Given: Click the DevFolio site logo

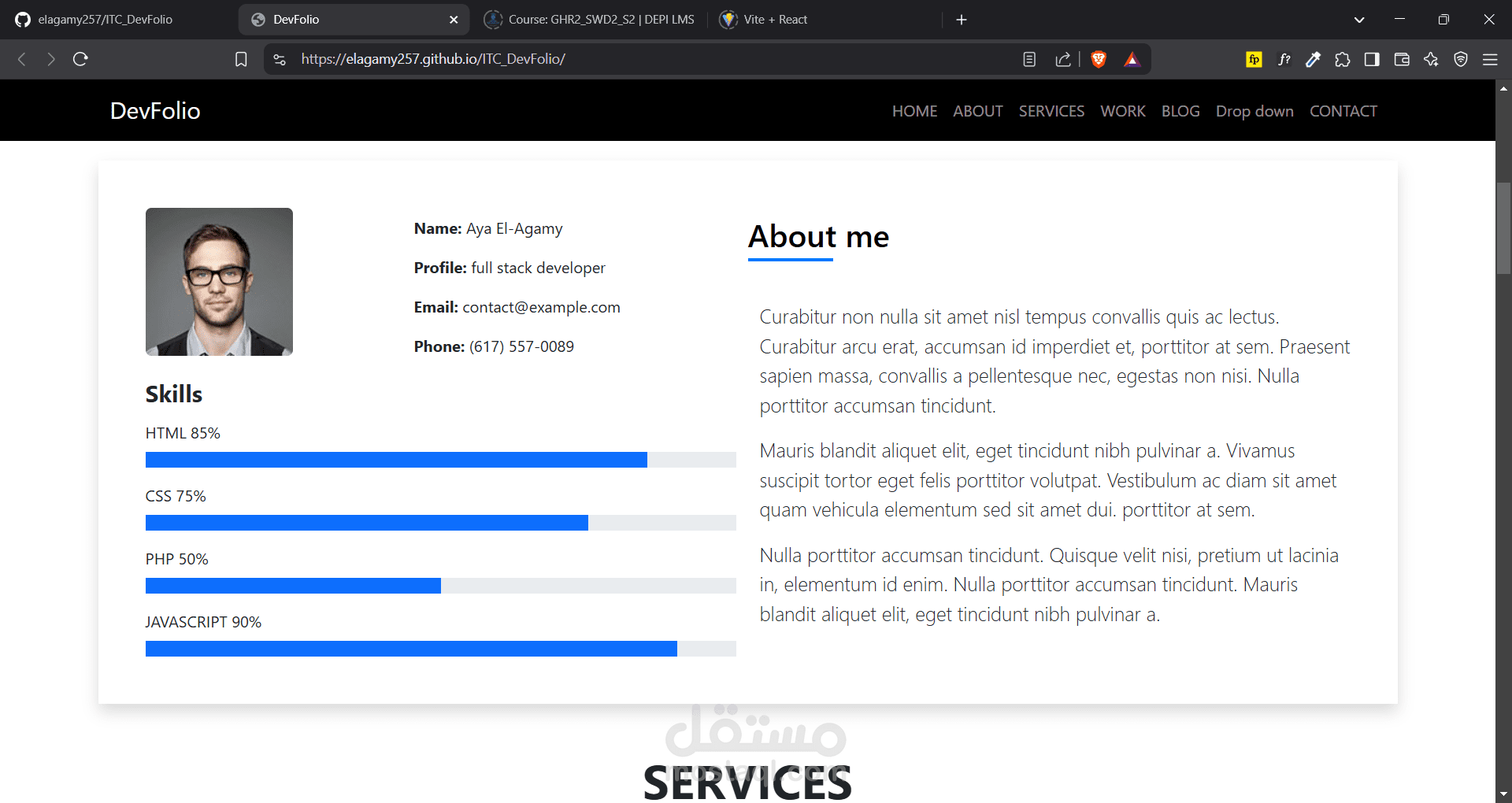Looking at the screenshot, I should click(x=155, y=111).
